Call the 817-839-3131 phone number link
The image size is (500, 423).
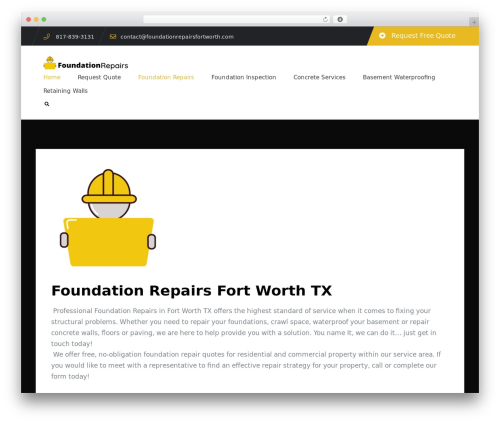pos(75,37)
